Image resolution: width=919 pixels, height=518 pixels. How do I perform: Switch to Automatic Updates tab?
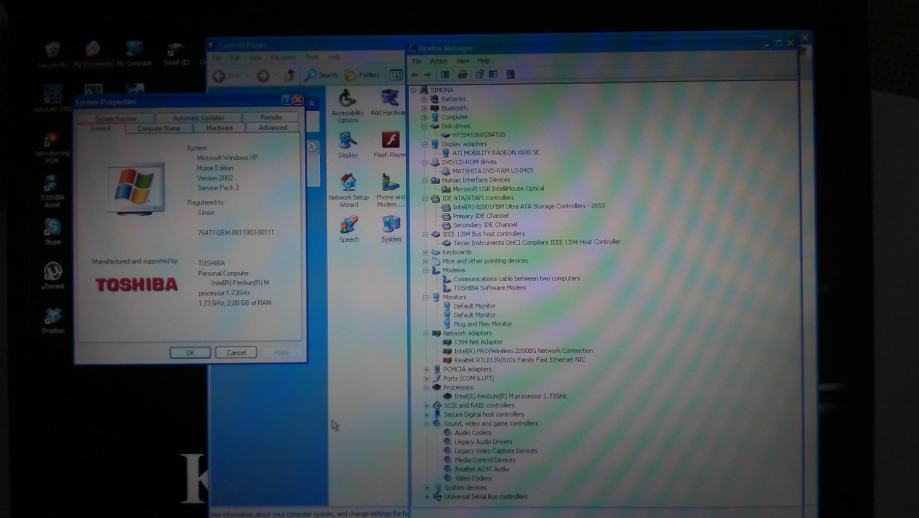(x=198, y=118)
